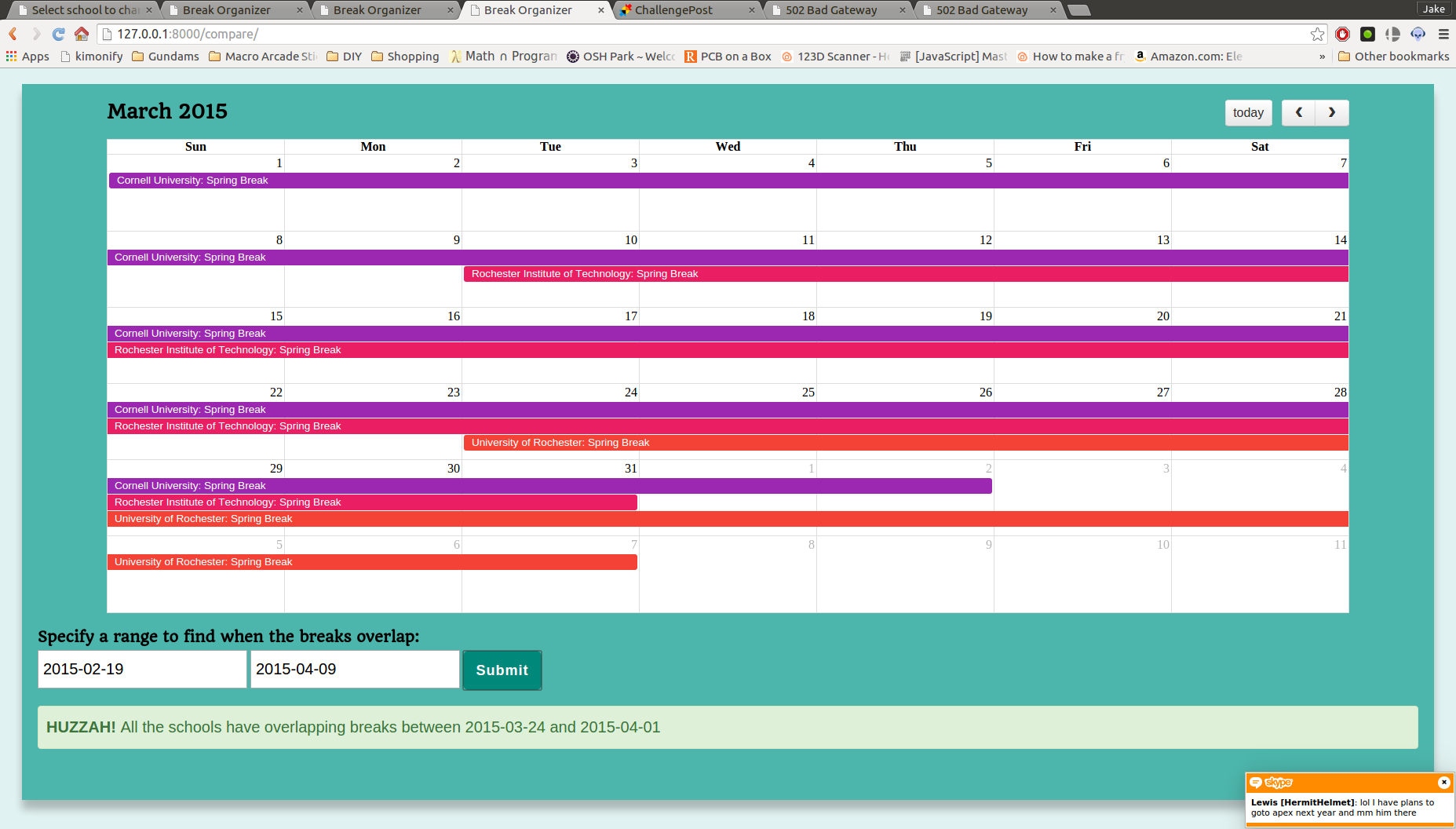Click the end date field 2015-04-09

(x=355, y=670)
